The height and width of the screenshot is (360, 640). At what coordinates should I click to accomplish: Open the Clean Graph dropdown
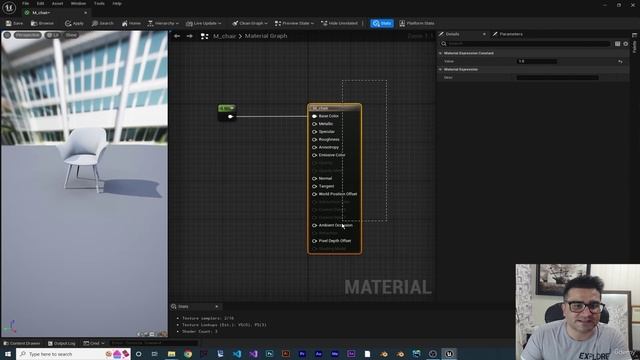pos(250,23)
